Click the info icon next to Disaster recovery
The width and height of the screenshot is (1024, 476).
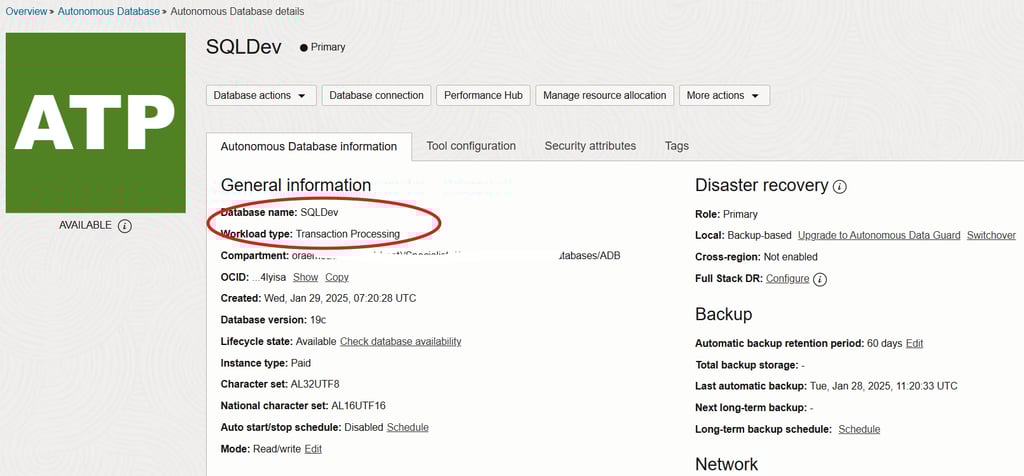[840, 187]
